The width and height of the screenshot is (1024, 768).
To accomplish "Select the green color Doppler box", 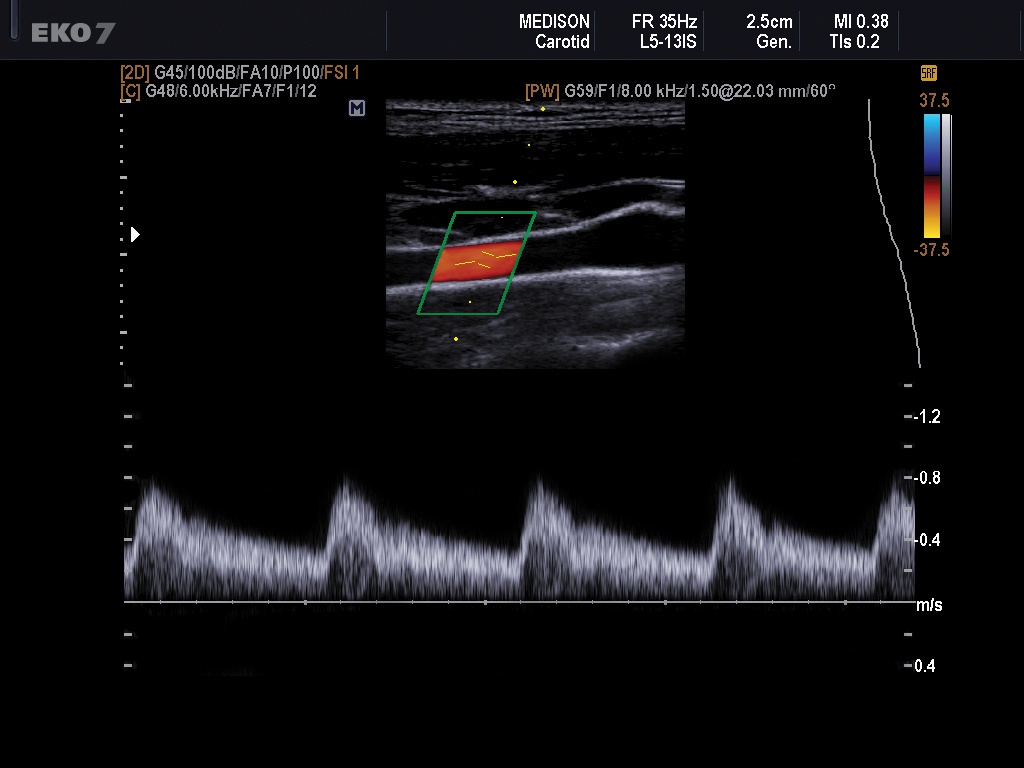I will coord(477,263).
